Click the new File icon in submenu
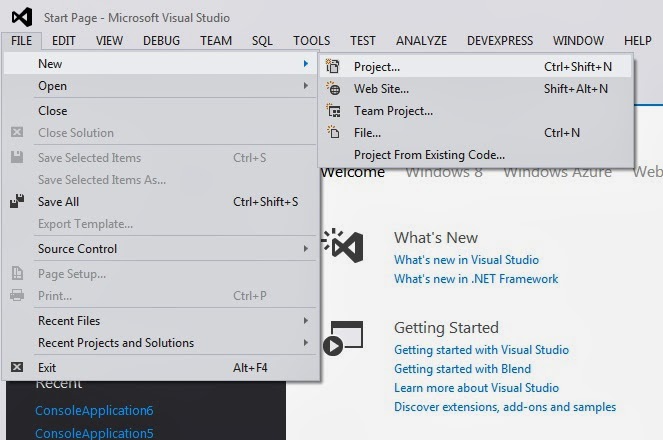 pos(334,132)
